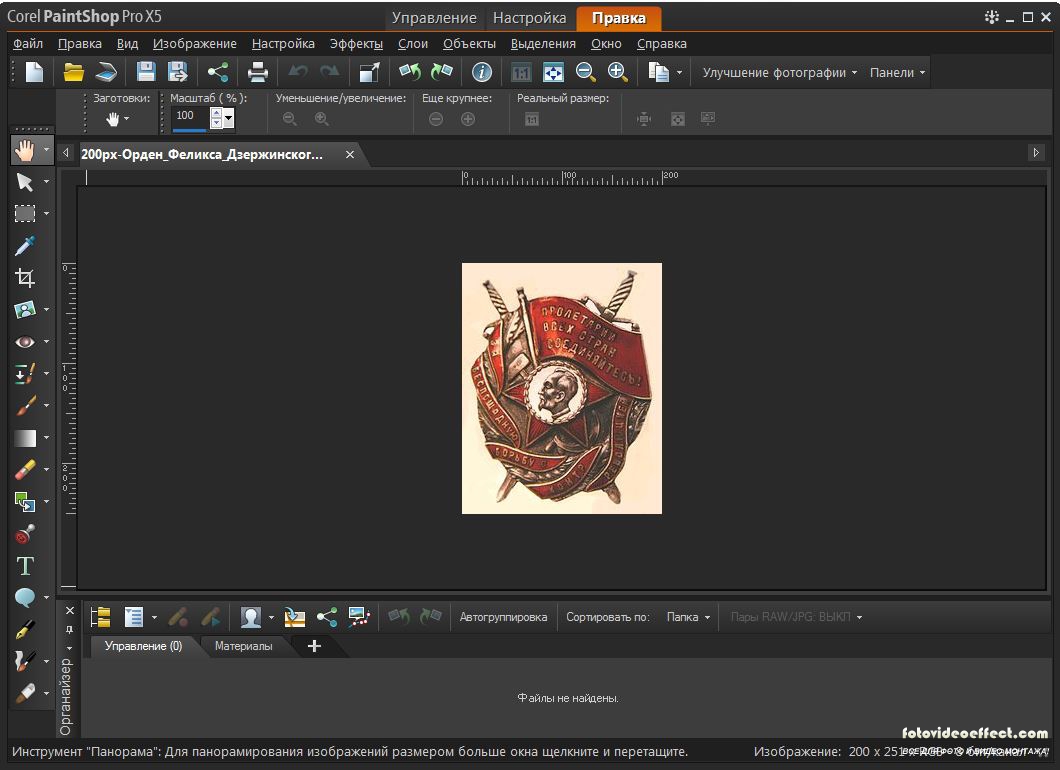This screenshot has height=770, width=1060.
Task: Click the green share icon in the main toolbar
Action: pos(218,72)
